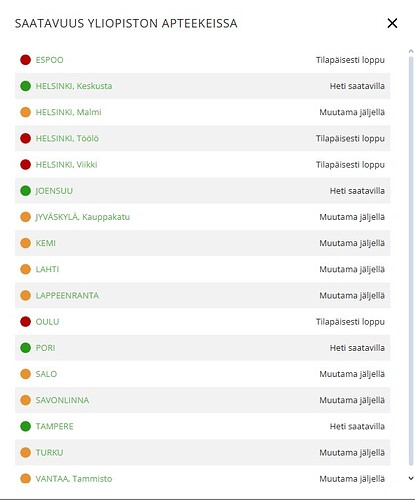Open the VANTAA, Tammisto pharmacy link
The image size is (415, 500).
coord(74,479)
